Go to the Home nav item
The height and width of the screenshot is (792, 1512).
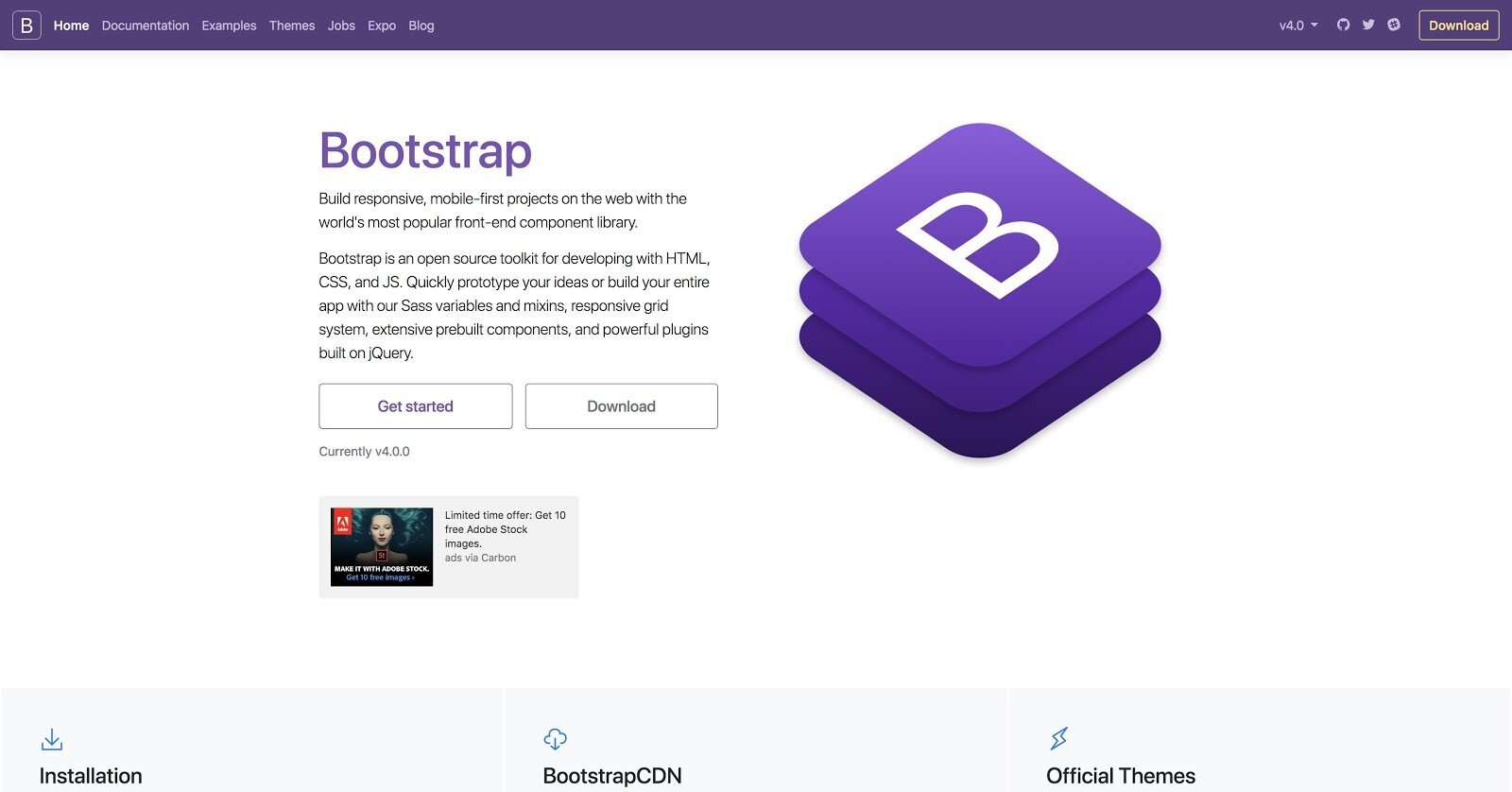71,26
